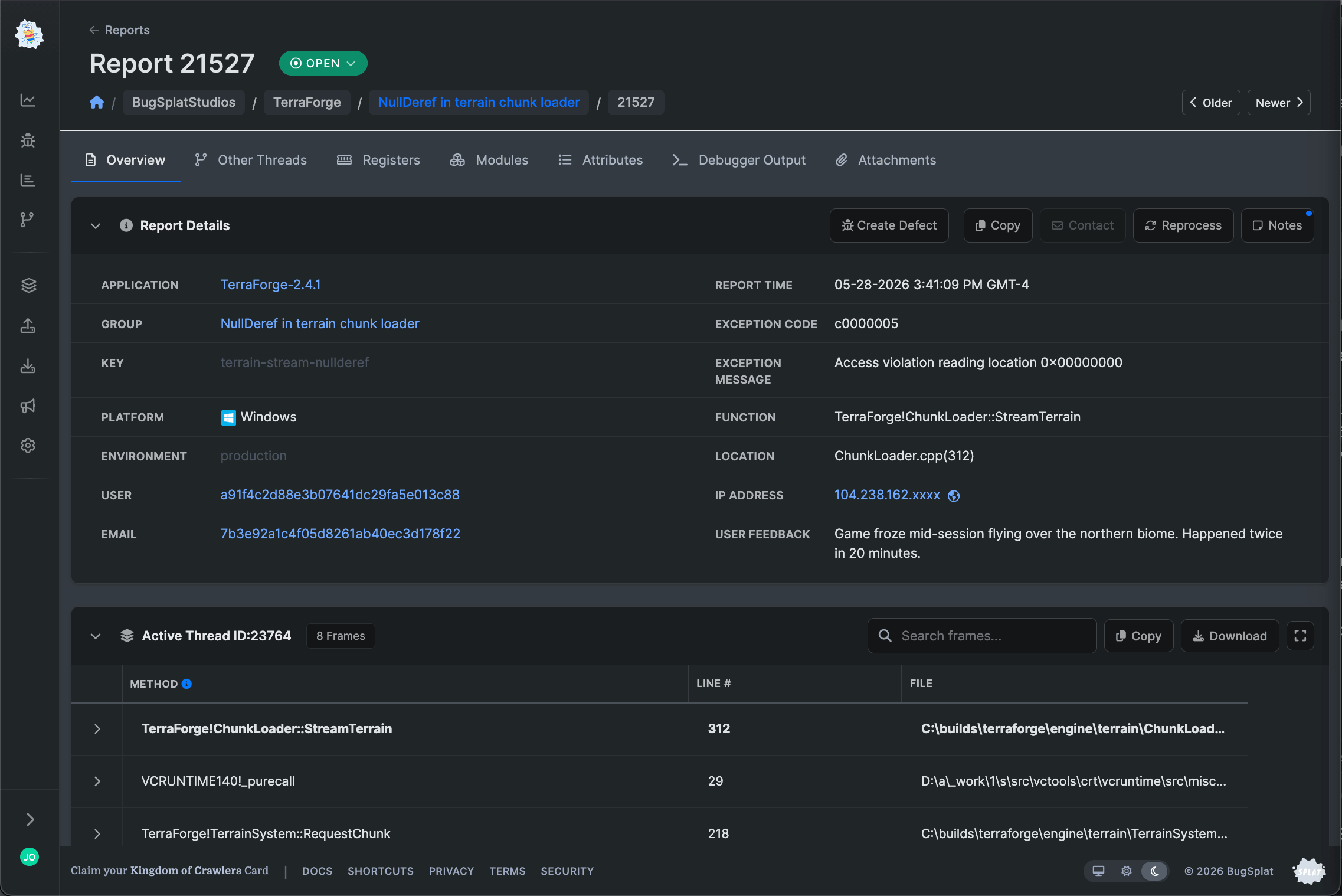Click the Create Defect button
Viewport: 1342px width, 896px height.
point(889,225)
